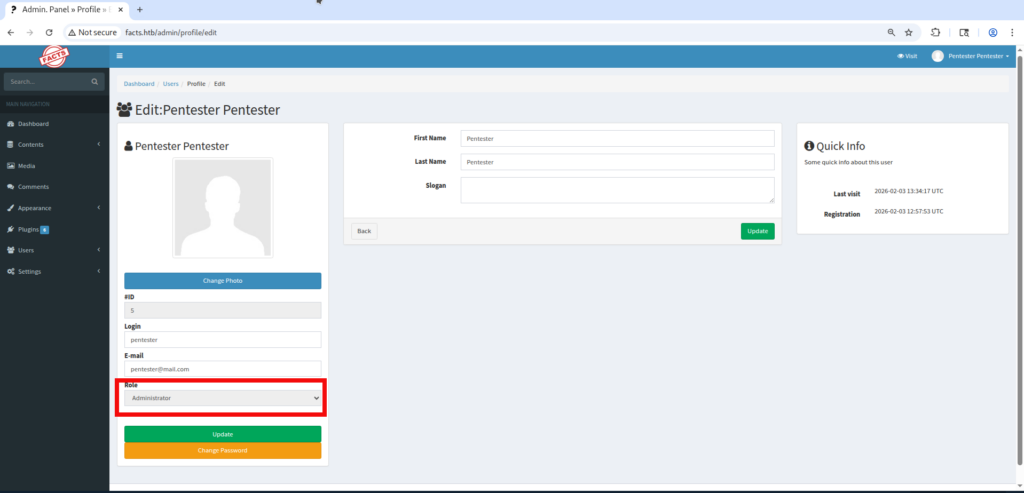
Task: Expand the Settings submenu chevron
Action: 99,272
